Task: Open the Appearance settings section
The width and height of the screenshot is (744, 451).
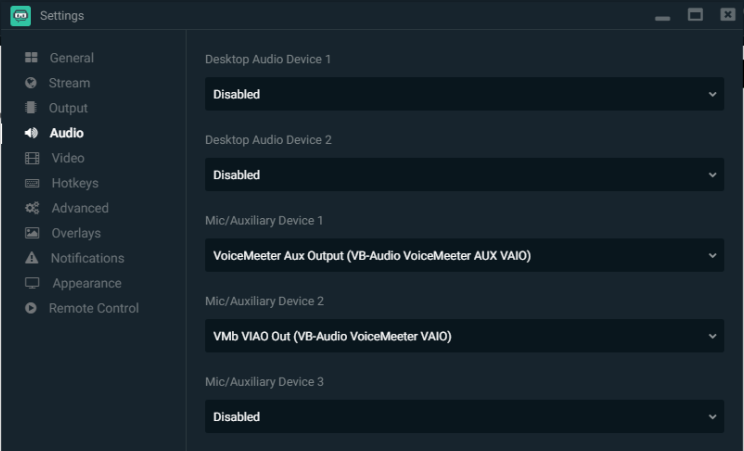Action: tap(87, 283)
